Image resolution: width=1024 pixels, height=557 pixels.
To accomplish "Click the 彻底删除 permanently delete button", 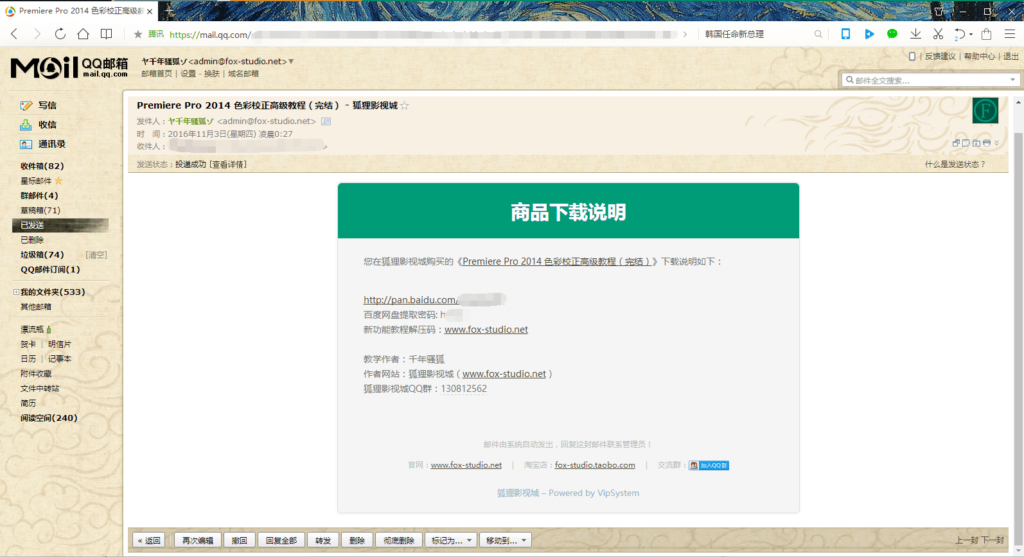I will tap(398, 541).
